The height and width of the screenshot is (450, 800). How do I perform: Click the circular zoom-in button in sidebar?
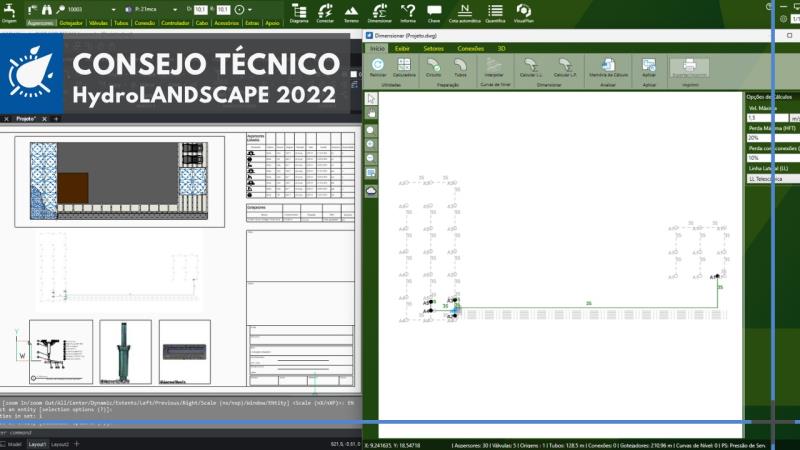371,144
